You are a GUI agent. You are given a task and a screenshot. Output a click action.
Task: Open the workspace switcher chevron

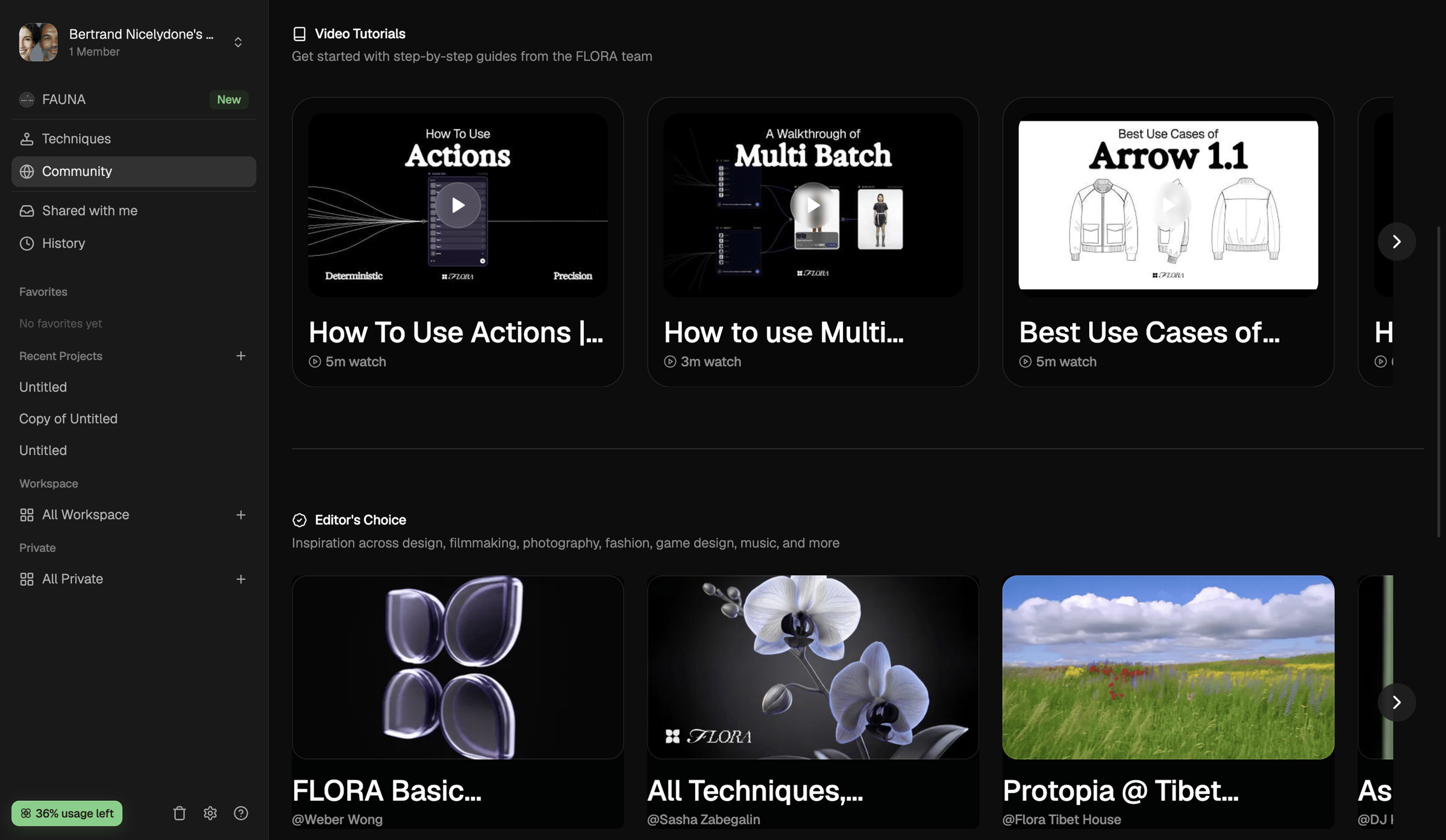[238, 42]
